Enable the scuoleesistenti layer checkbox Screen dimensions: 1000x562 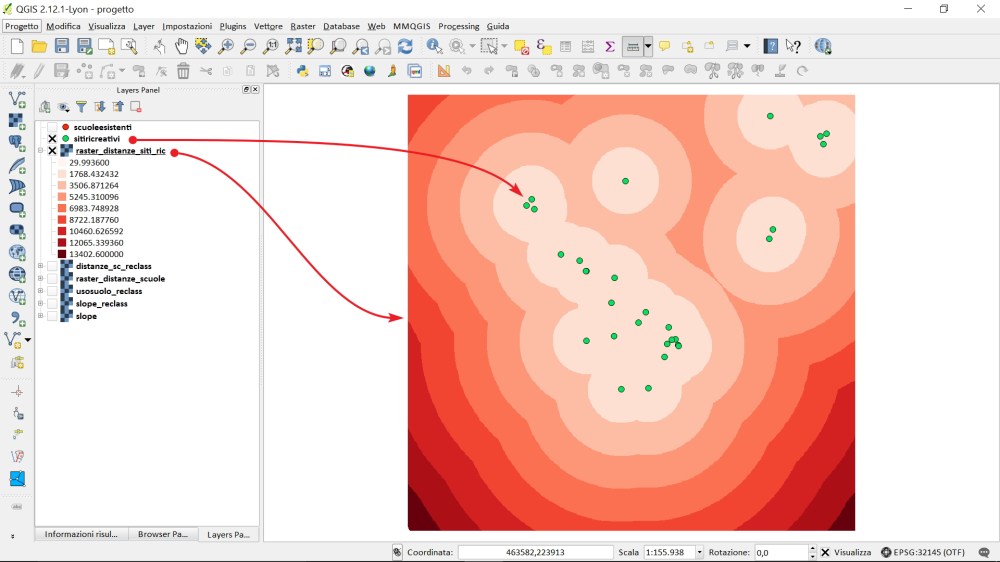[52, 127]
